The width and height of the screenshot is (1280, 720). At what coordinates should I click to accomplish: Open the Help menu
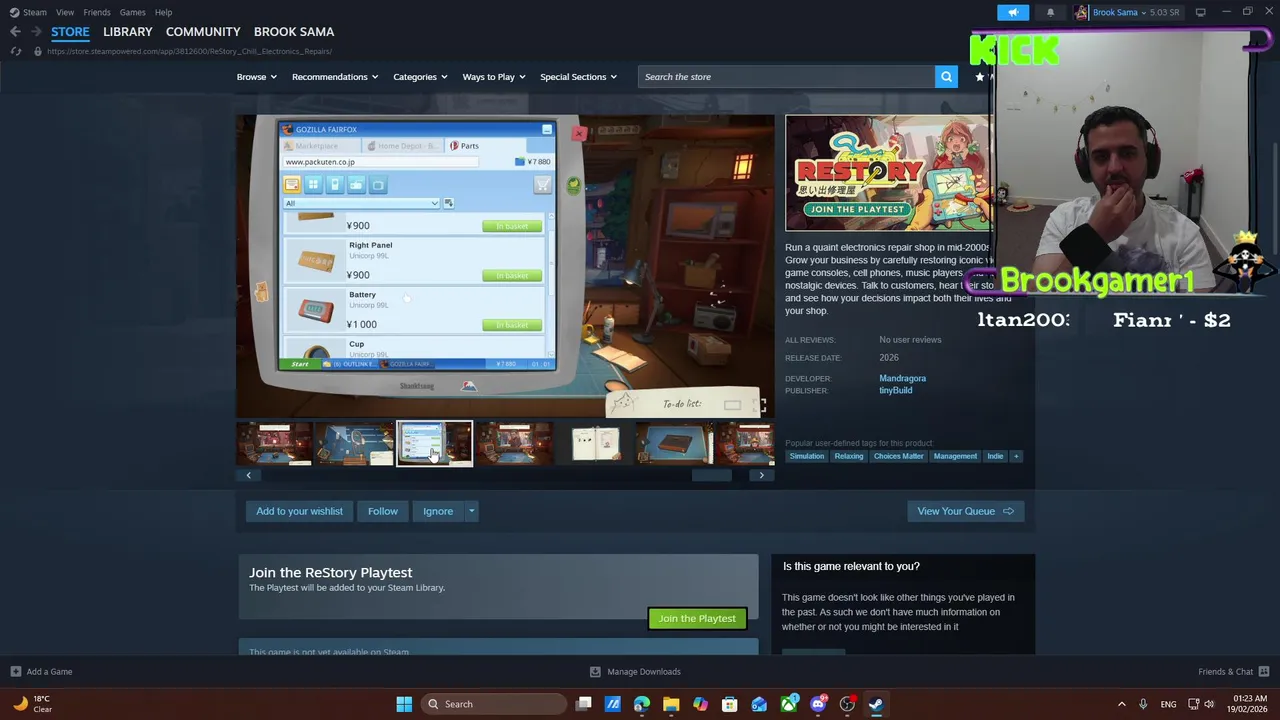[x=163, y=12]
